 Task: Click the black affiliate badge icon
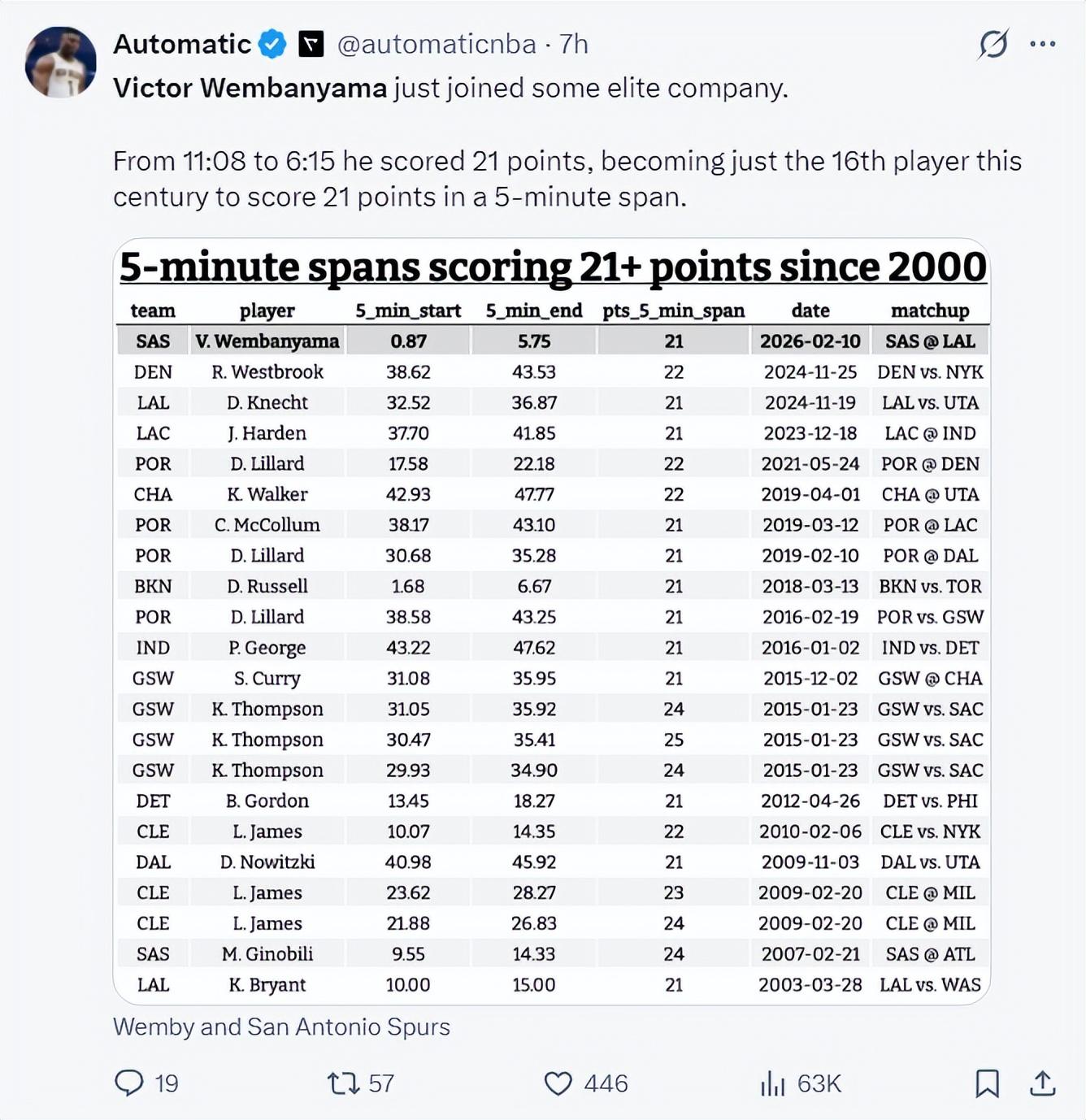pos(311,44)
